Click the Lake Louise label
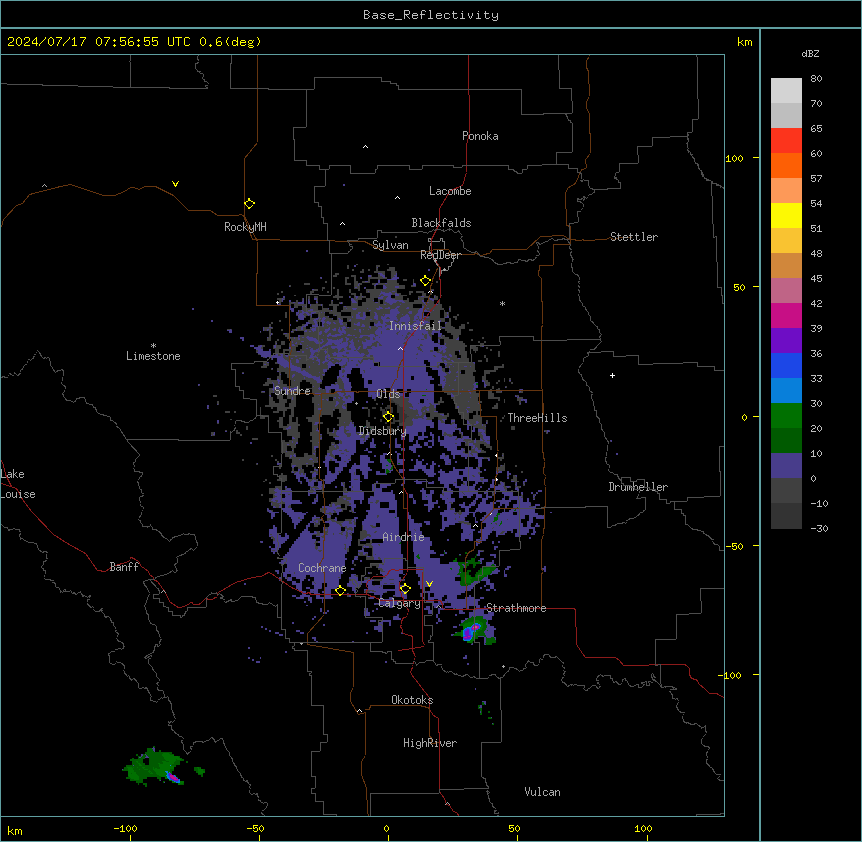 point(18,484)
